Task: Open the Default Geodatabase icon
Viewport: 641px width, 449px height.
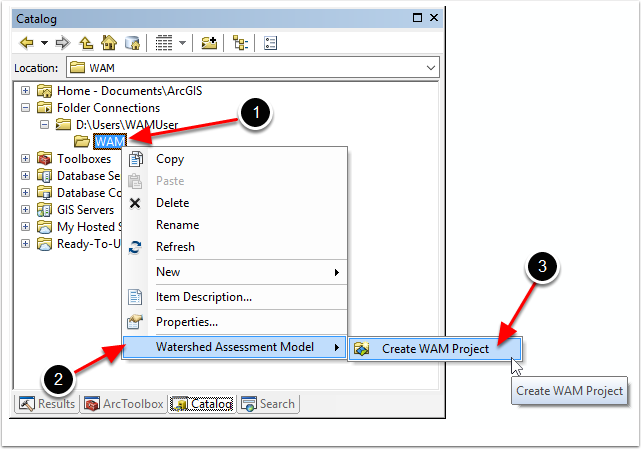Action: pyautogui.click(x=132, y=43)
